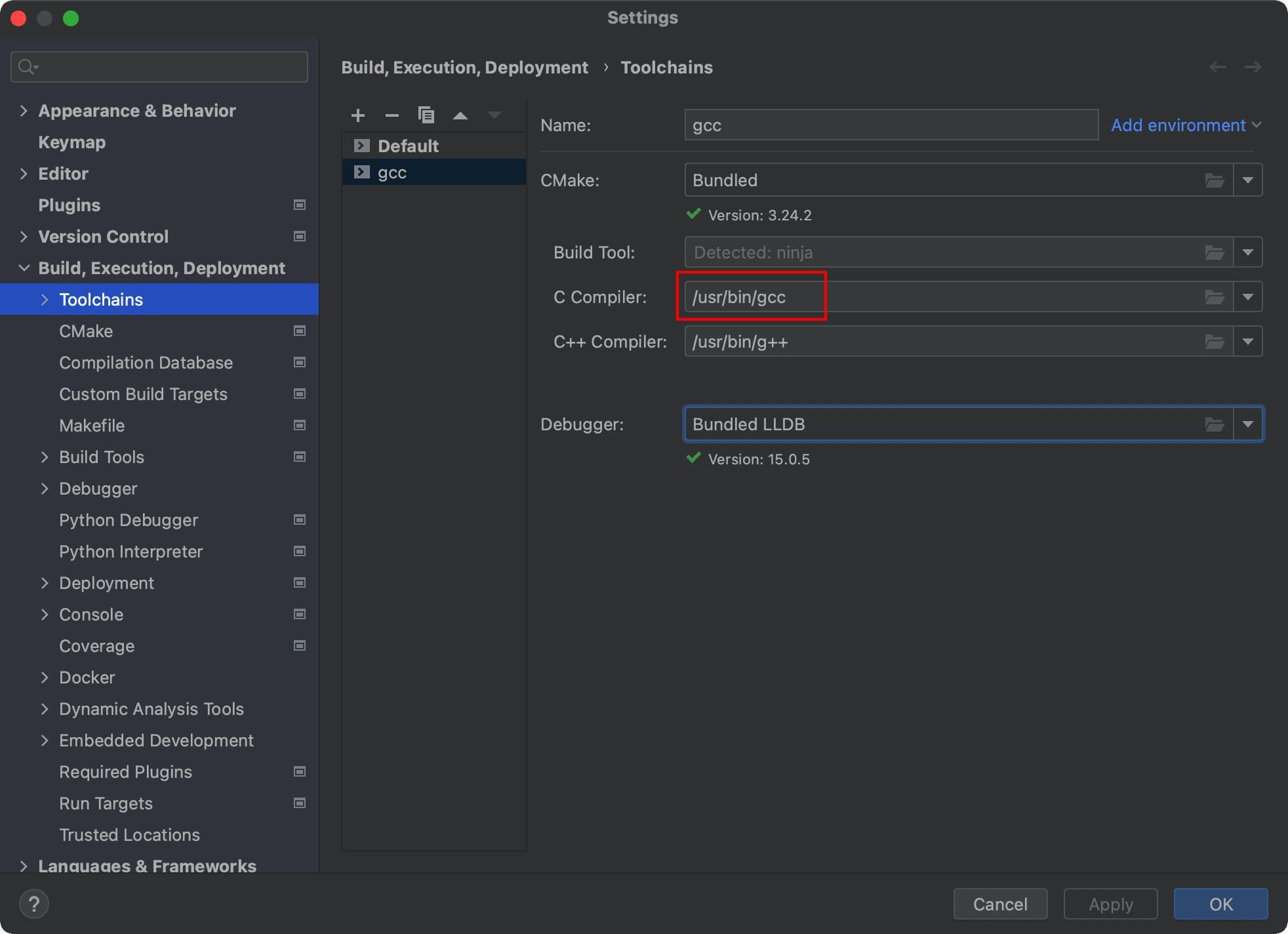The image size is (1288, 934).
Task: Expand the Appearance & Behavior section
Action: [24, 111]
